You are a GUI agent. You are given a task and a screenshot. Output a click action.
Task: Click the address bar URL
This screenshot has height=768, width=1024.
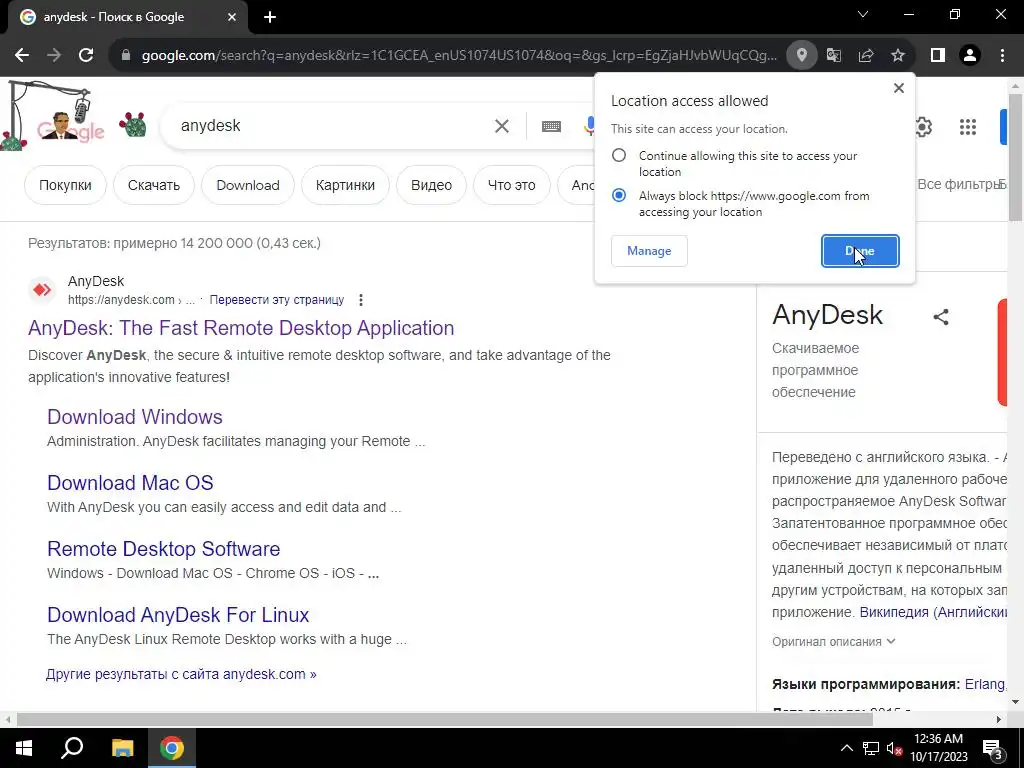point(459,56)
